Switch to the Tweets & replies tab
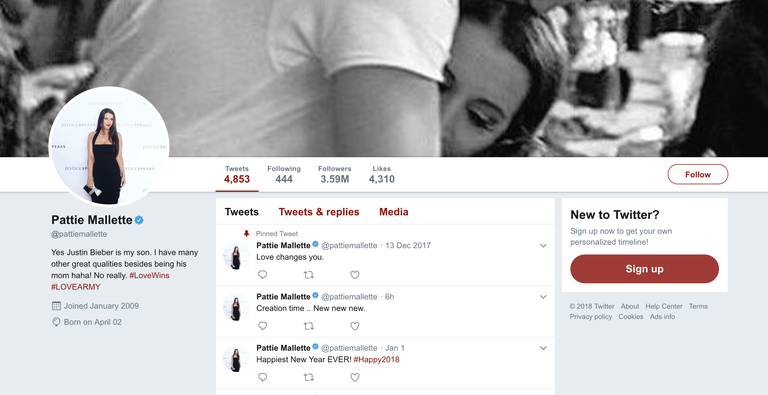The width and height of the screenshot is (768, 395). [x=319, y=212]
